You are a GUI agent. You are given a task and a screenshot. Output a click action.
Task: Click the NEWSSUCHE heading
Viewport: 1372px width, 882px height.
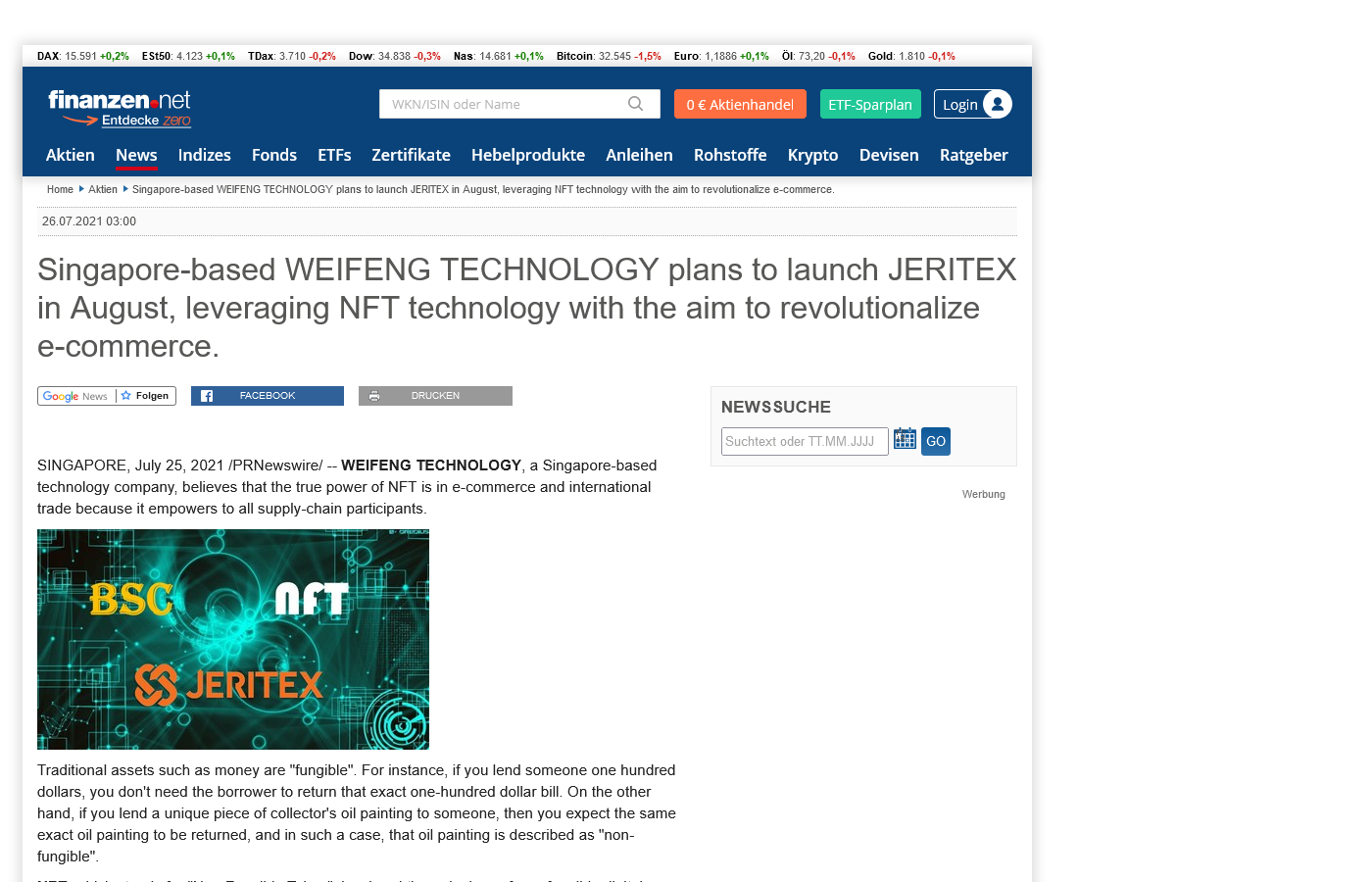click(x=776, y=407)
